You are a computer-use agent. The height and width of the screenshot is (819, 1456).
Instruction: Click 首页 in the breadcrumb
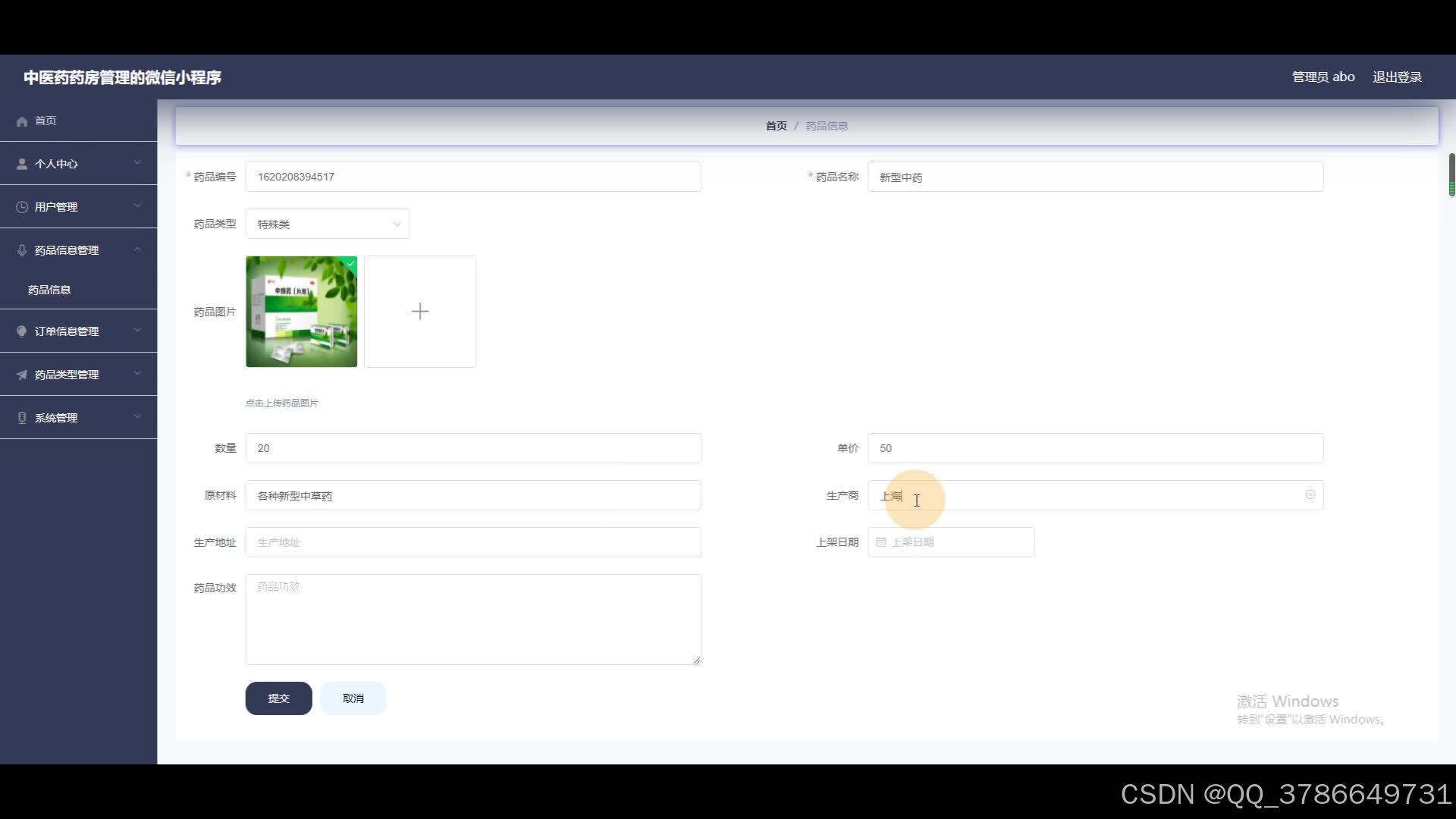pos(776,126)
